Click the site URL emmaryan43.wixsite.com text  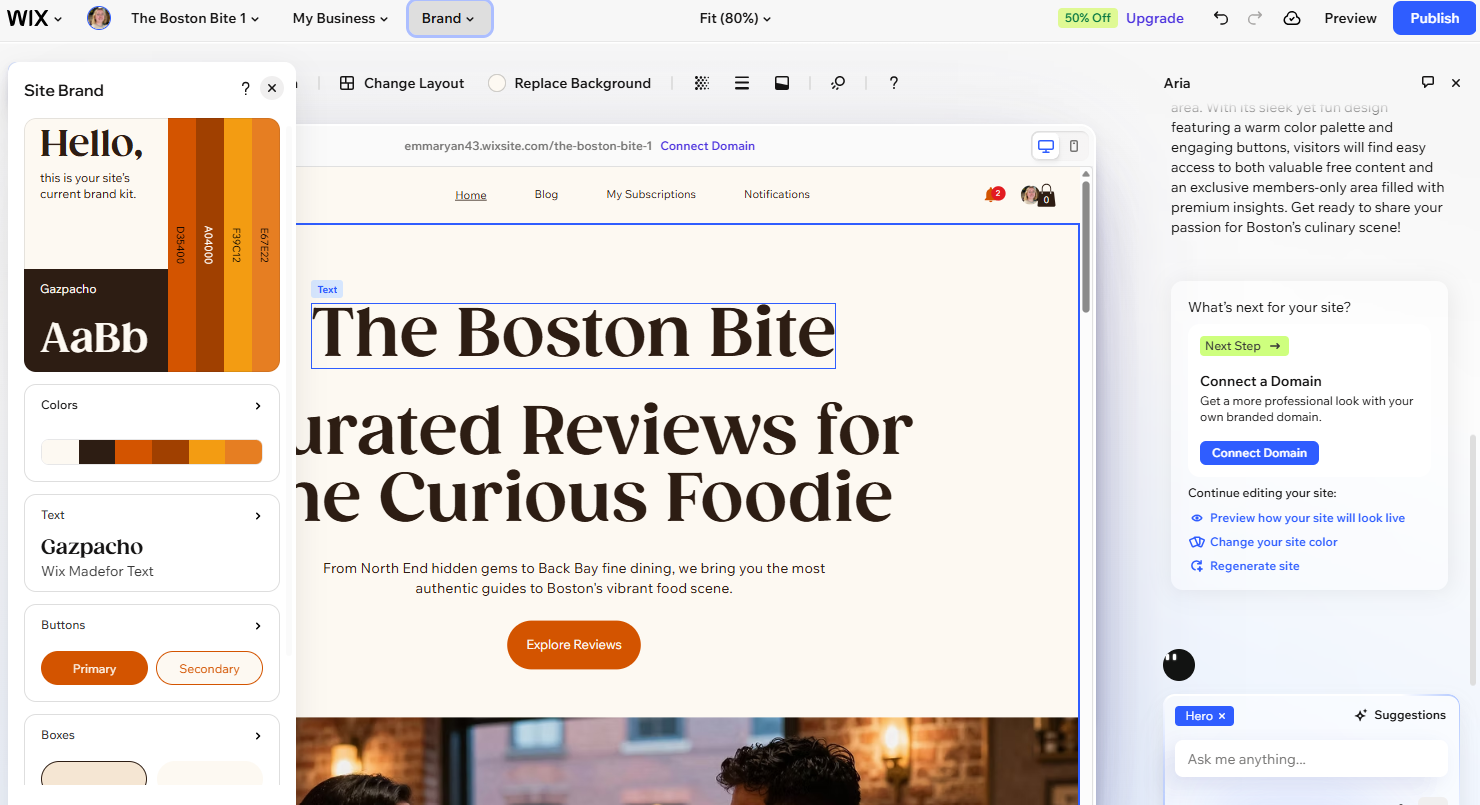click(528, 146)
